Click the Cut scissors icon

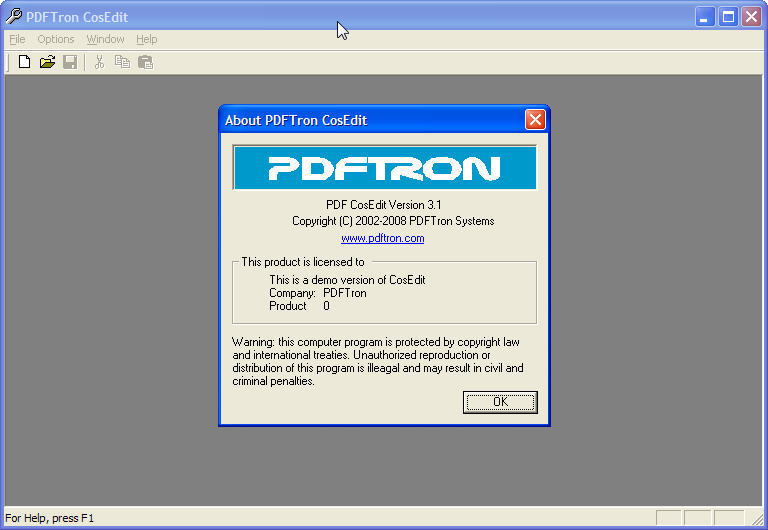[99, 62]
